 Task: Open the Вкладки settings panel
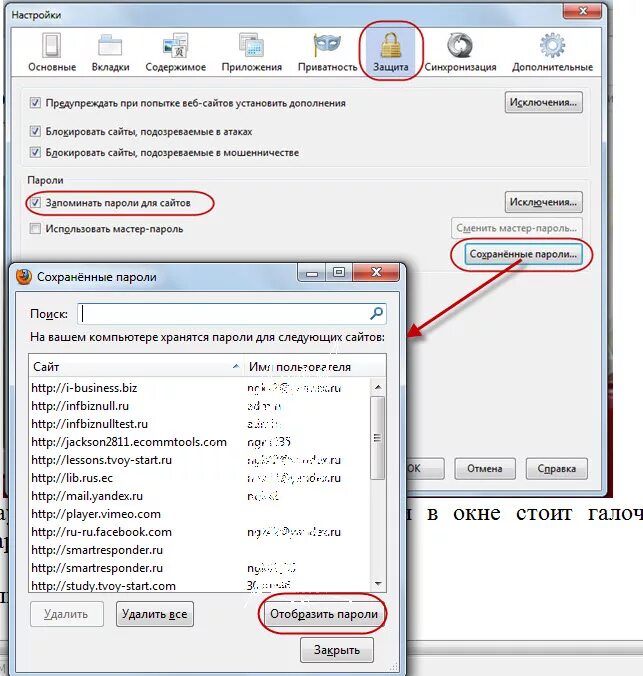point(110,53)
